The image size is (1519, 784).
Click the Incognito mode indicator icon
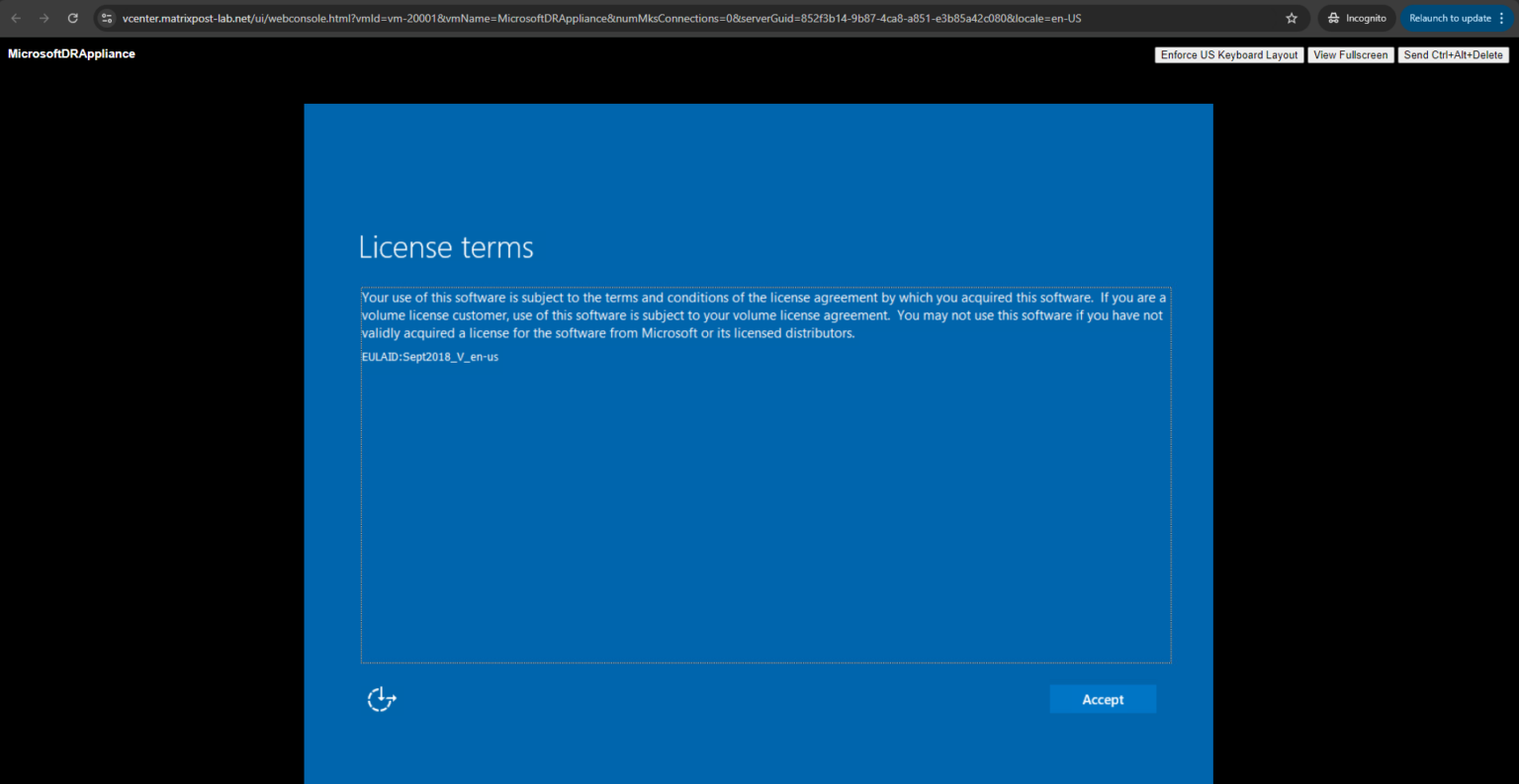[1333, 17]
